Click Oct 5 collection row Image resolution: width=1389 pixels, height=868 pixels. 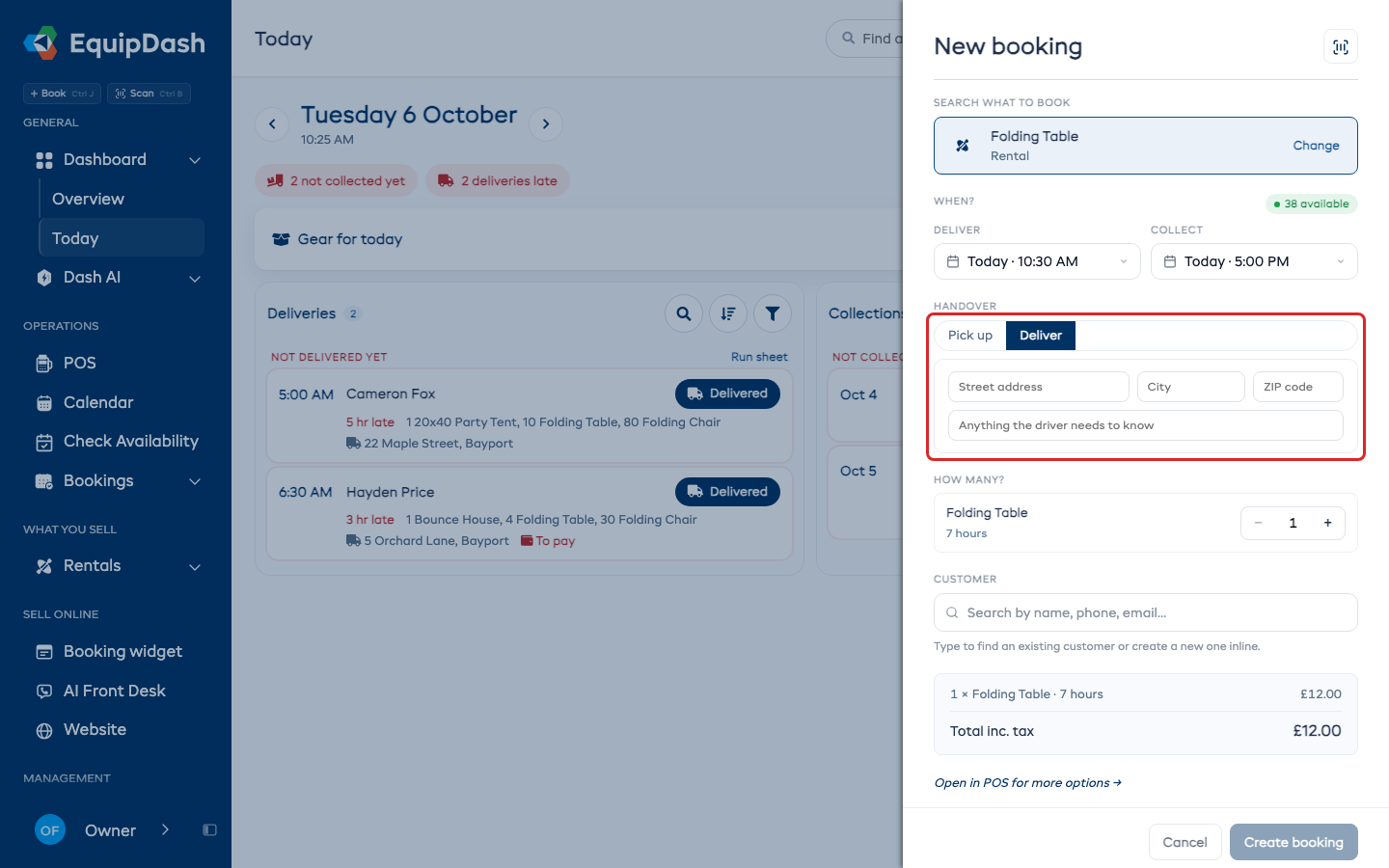tap(866, 492)
